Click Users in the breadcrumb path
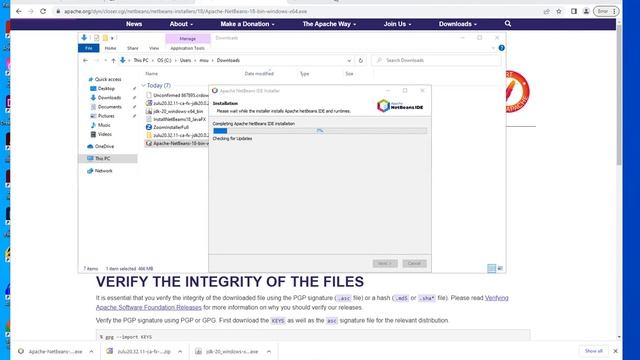This screenshot has height=360, width=640. point(185,60)
